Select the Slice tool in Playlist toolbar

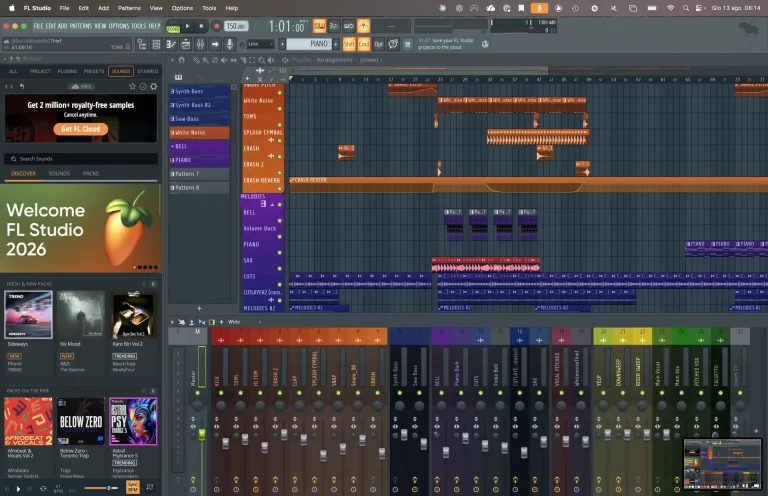(243, 60)
